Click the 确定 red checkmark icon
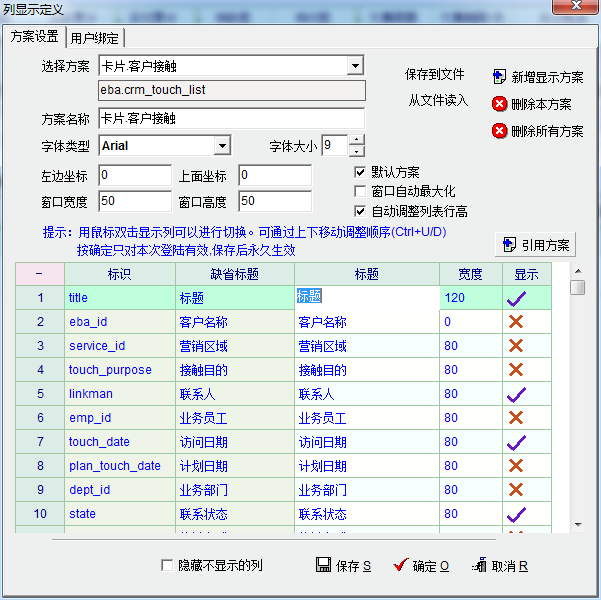 tap(401, 565)
